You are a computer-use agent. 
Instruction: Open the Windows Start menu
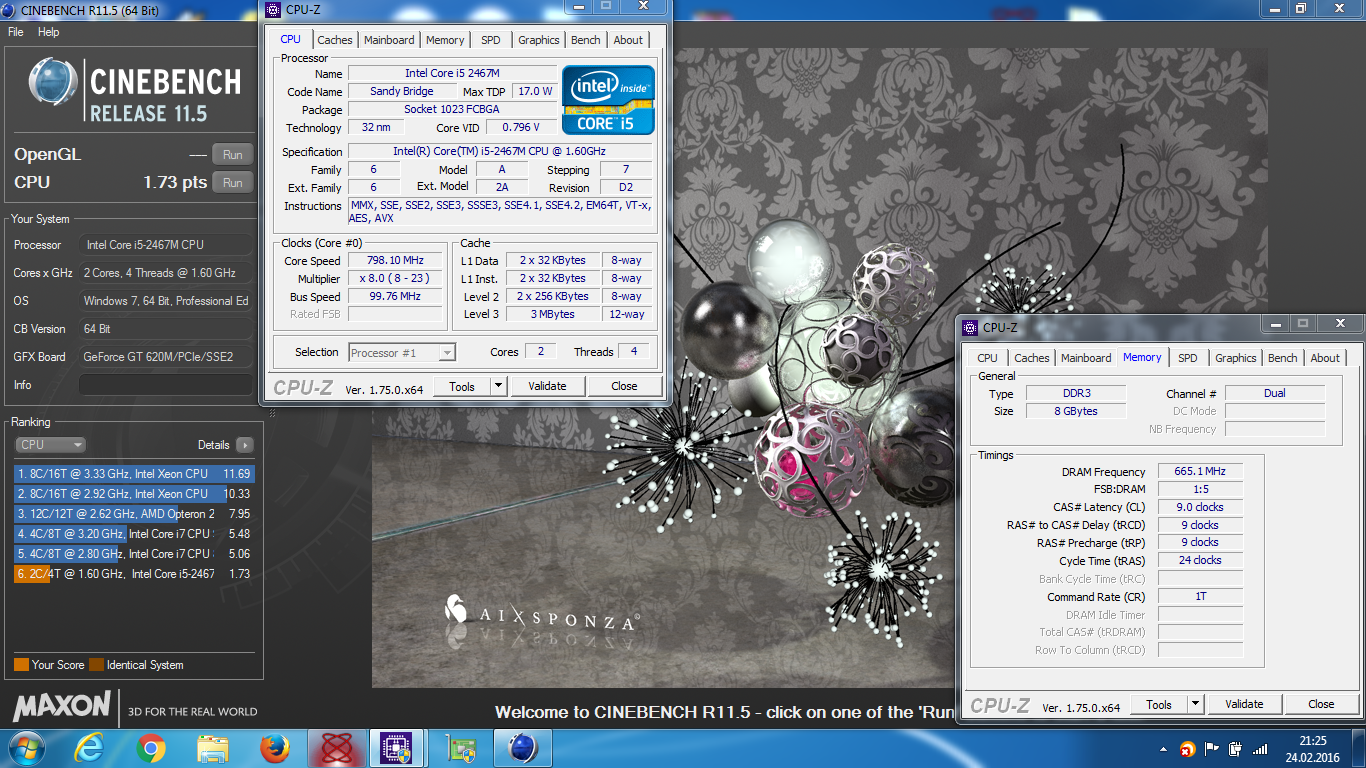coord(26,748)
